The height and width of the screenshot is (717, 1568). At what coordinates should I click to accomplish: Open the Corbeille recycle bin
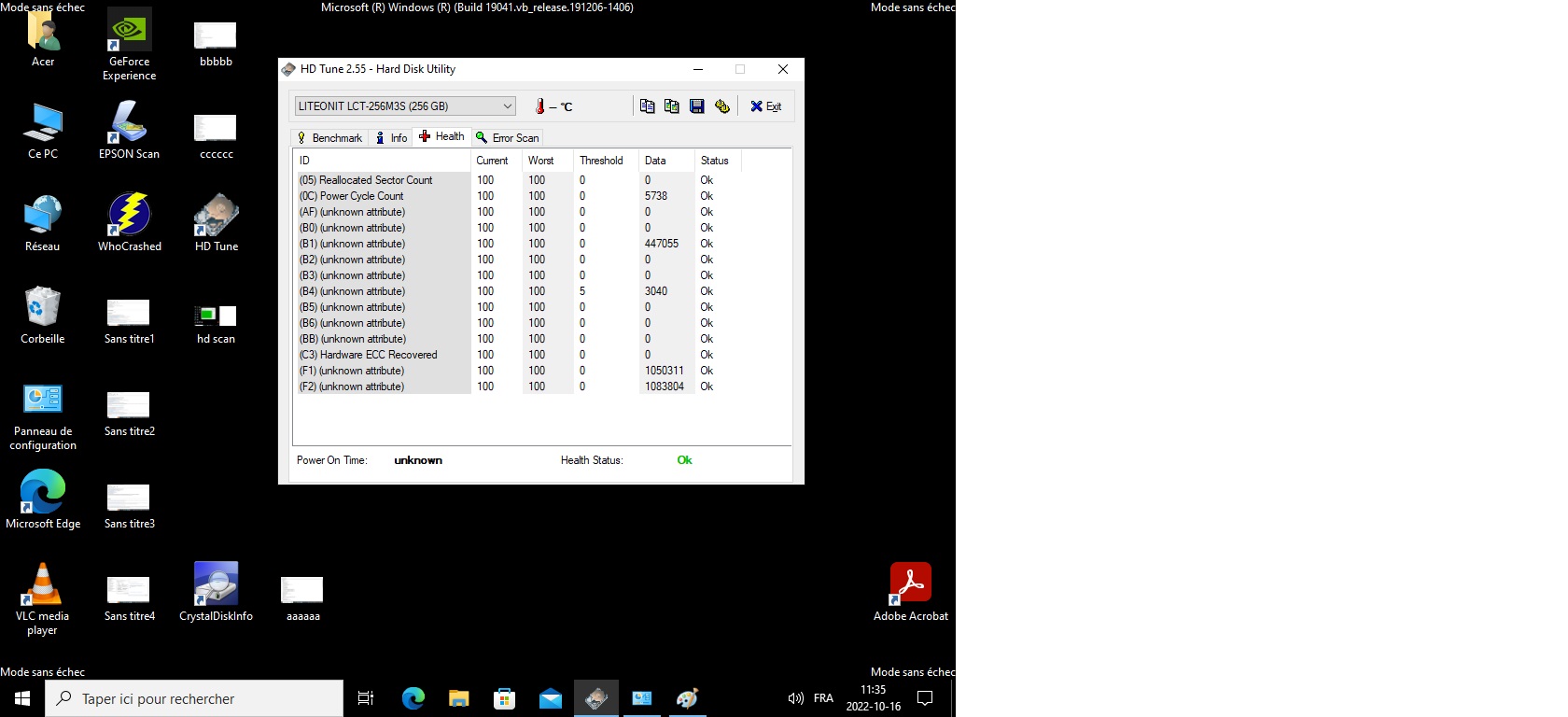pos(43,316)
